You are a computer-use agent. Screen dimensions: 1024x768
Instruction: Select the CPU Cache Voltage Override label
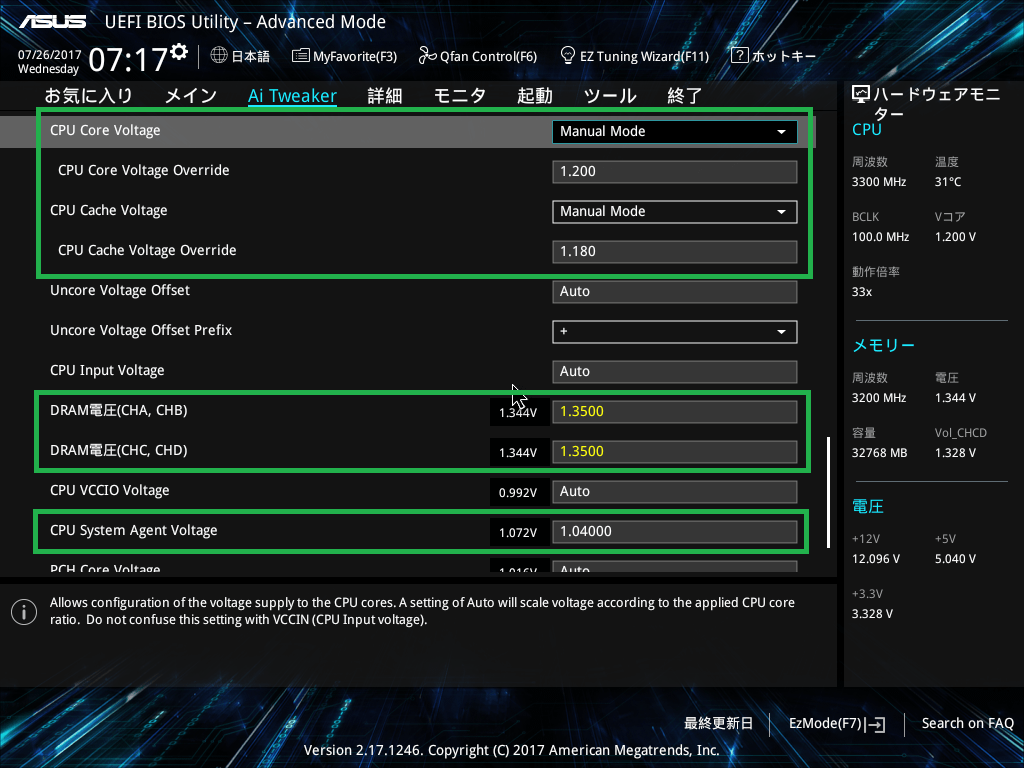[147, 251]
